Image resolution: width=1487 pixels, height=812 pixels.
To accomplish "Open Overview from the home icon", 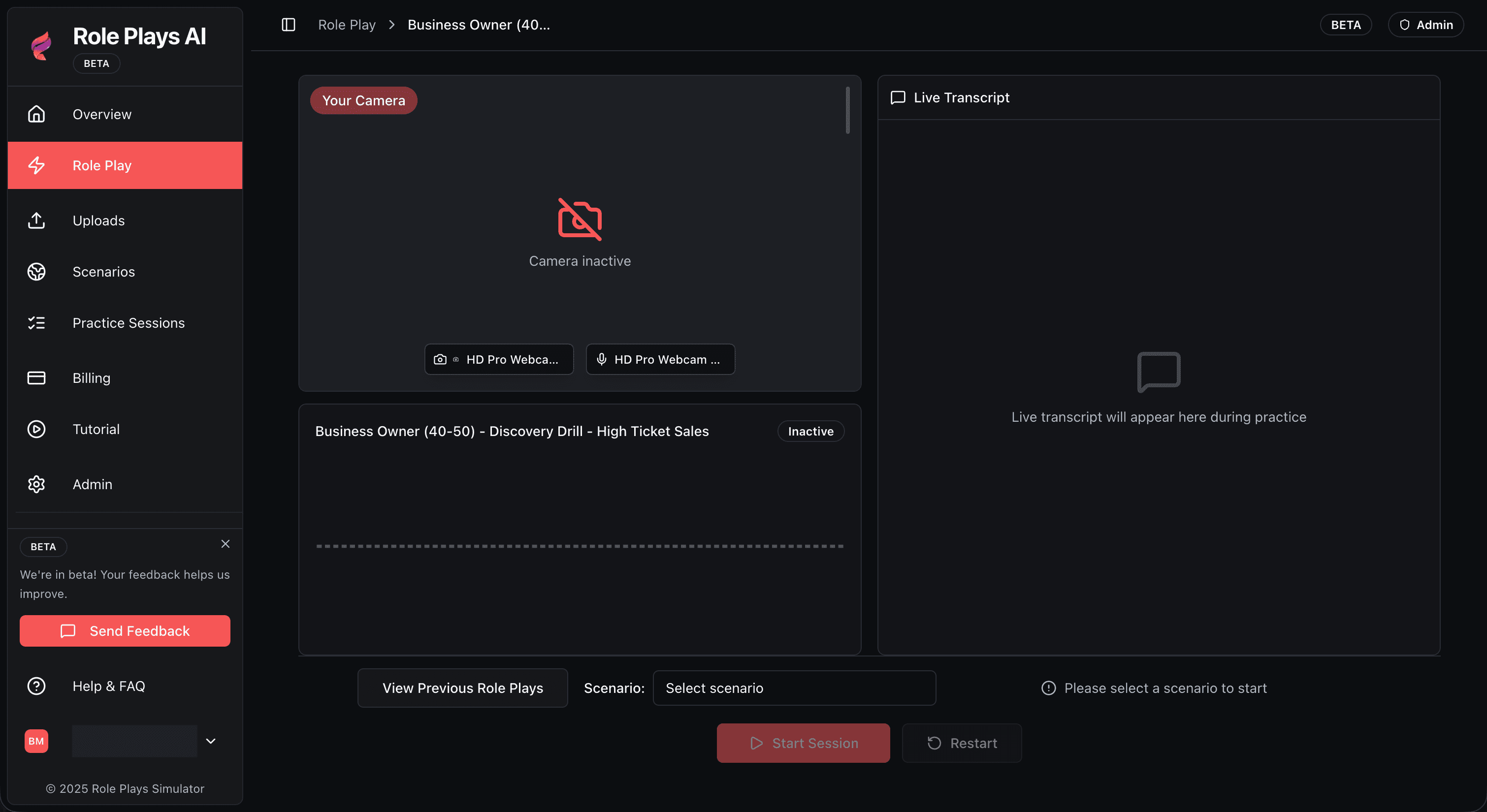I will coord(36,114).
